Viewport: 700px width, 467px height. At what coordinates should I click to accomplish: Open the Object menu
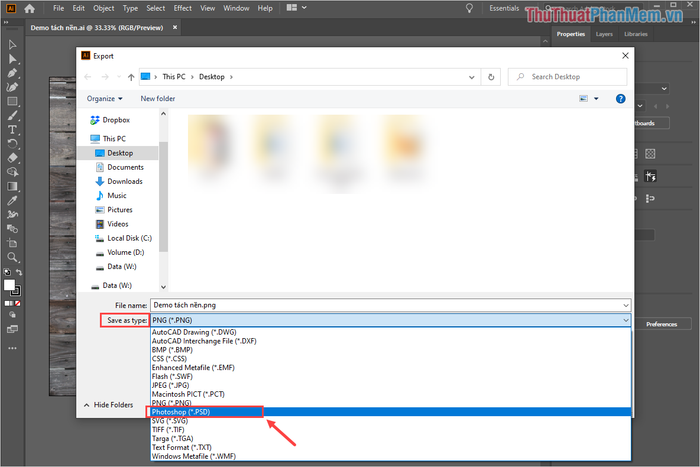[104, 8]
